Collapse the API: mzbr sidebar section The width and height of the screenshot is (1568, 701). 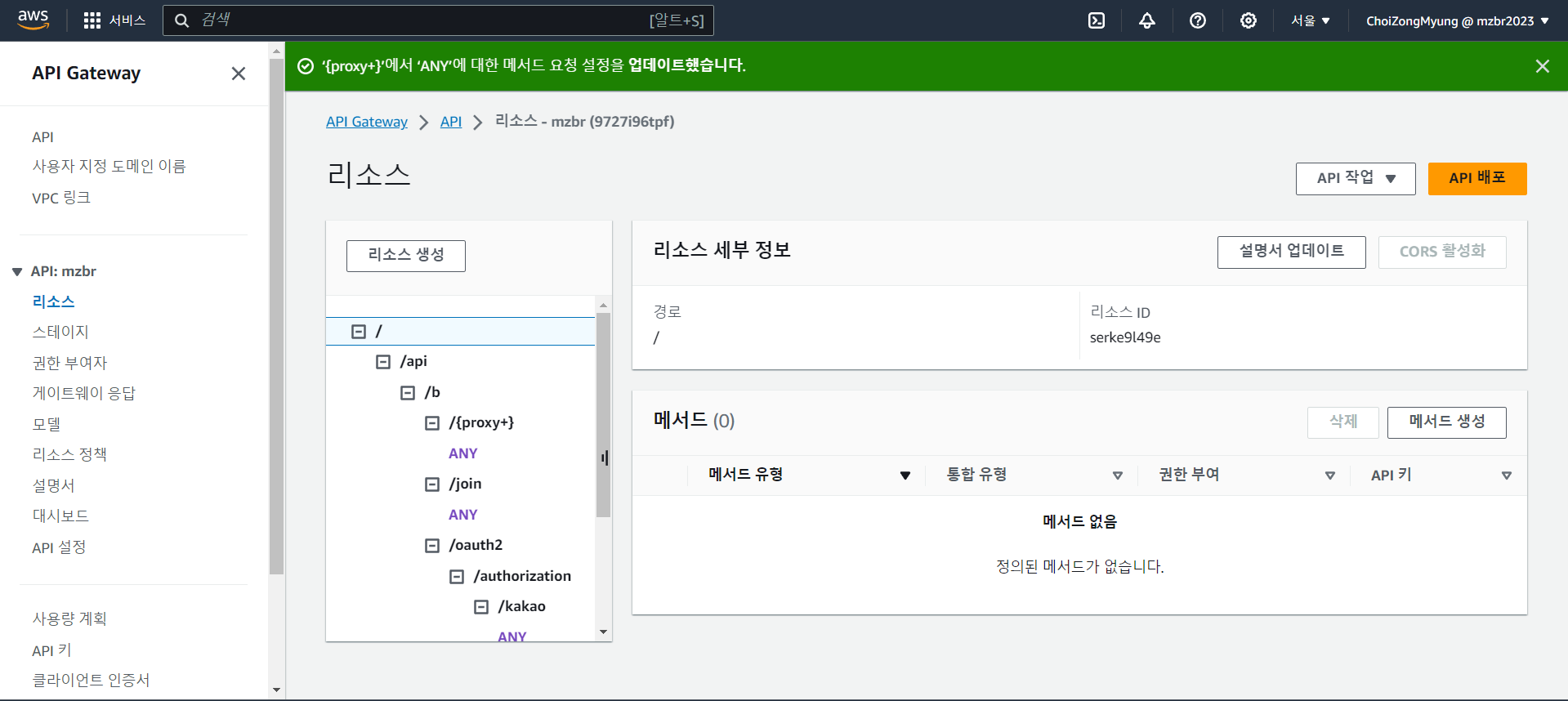point(17,272)
